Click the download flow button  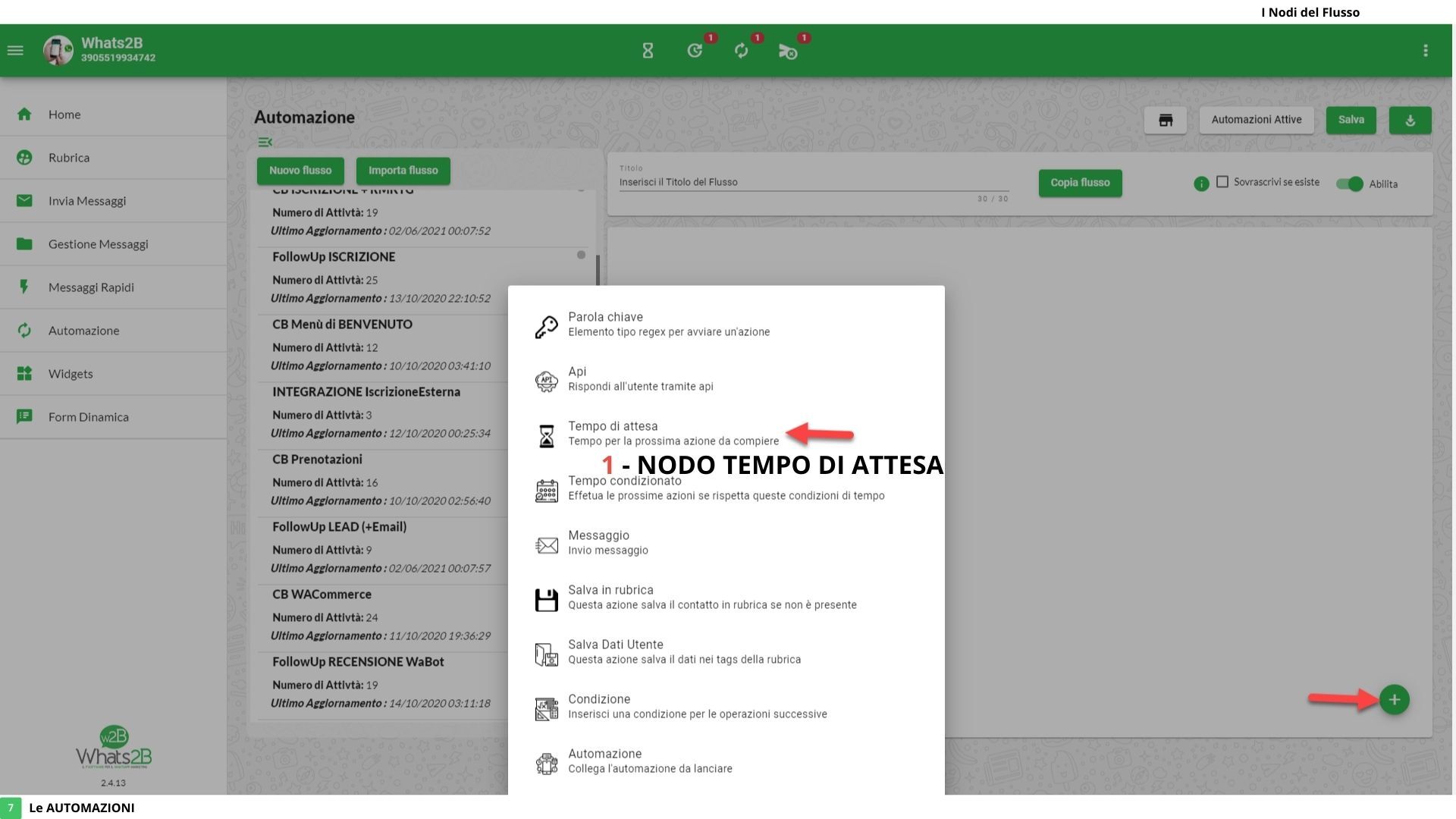pos(1410,120)
